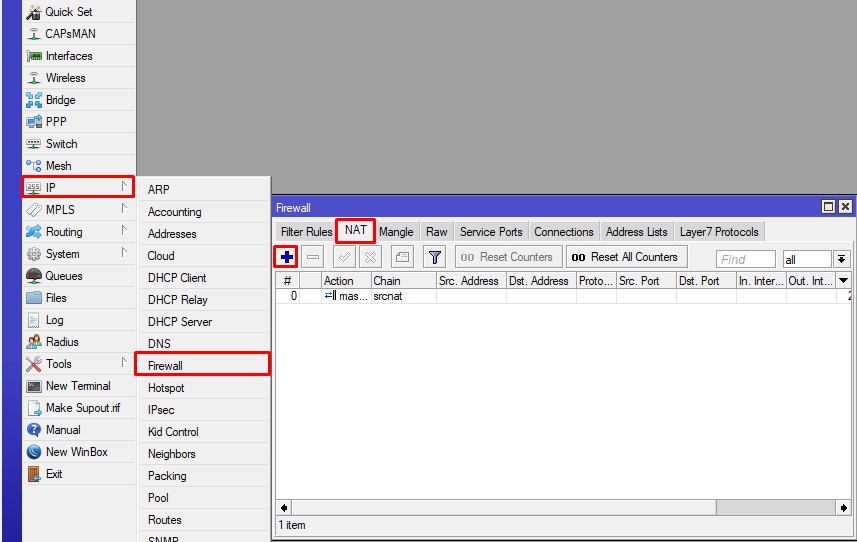Click the Reset Counters button
The height and width of the screenshot is (542, 857).
pyautogui.click(x=508, y=257)
